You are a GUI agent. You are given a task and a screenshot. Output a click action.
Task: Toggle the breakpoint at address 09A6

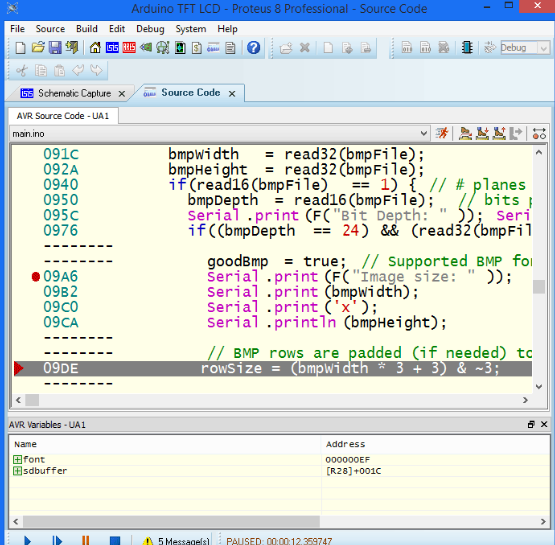35,276
